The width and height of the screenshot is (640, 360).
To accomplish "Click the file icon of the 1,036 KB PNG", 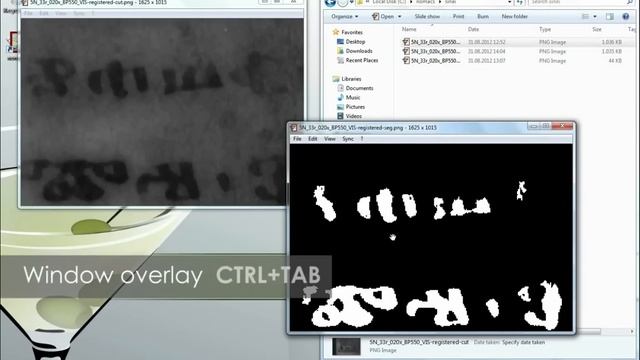I will (x=406, y=42).
